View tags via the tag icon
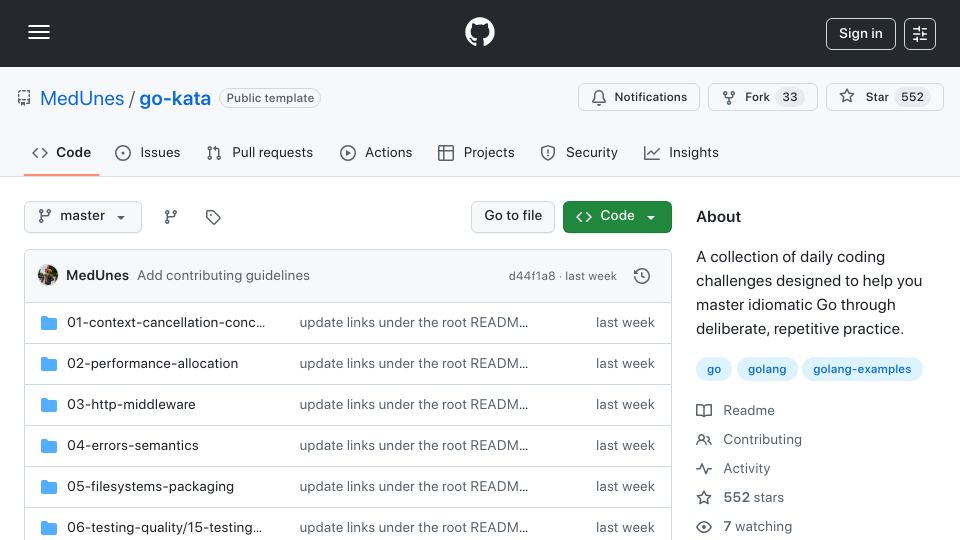 [x=213, y=217]
